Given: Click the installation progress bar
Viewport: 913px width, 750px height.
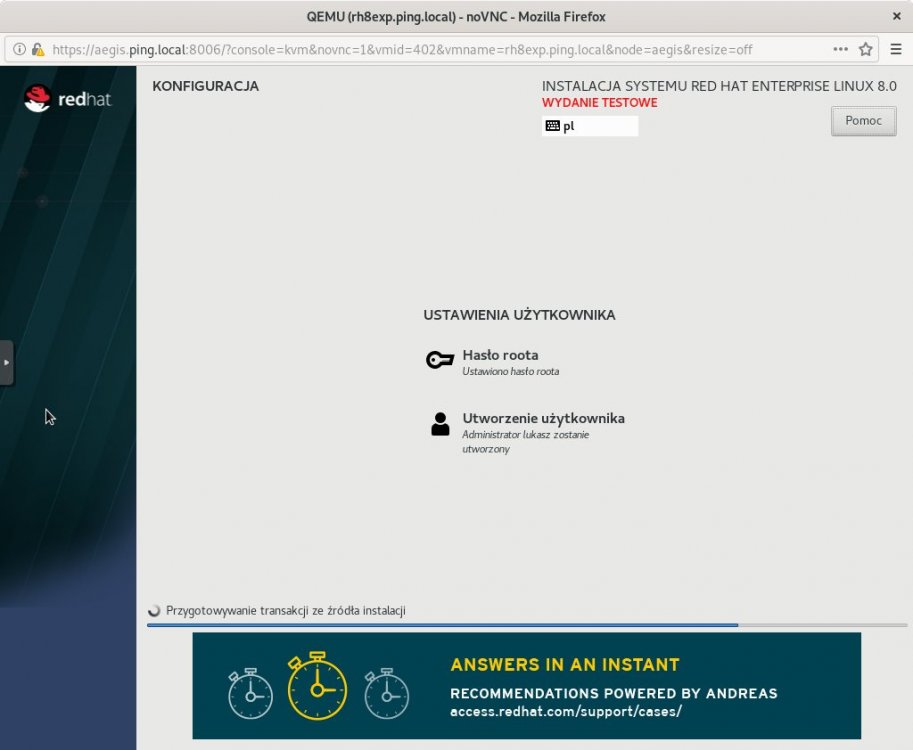Looking at the screenshot, I should (527, 625).
